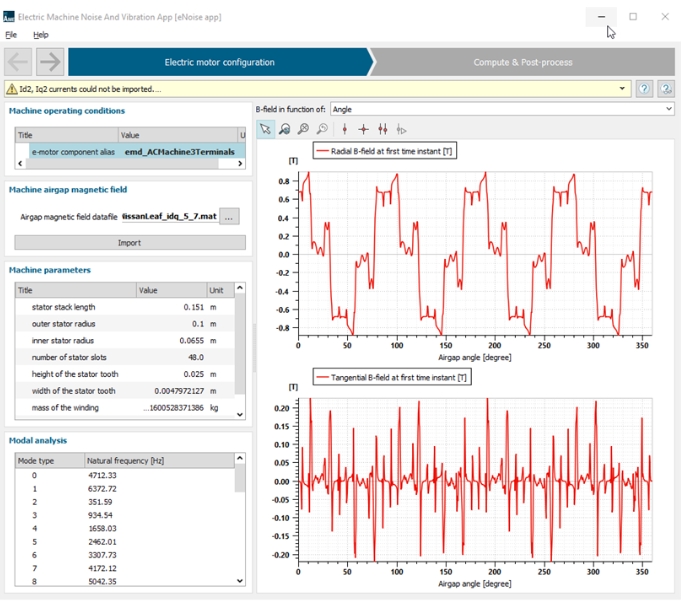683x602 pixels.
Task: Click the vertical cursor marker tool
Action: pos(344,129)
